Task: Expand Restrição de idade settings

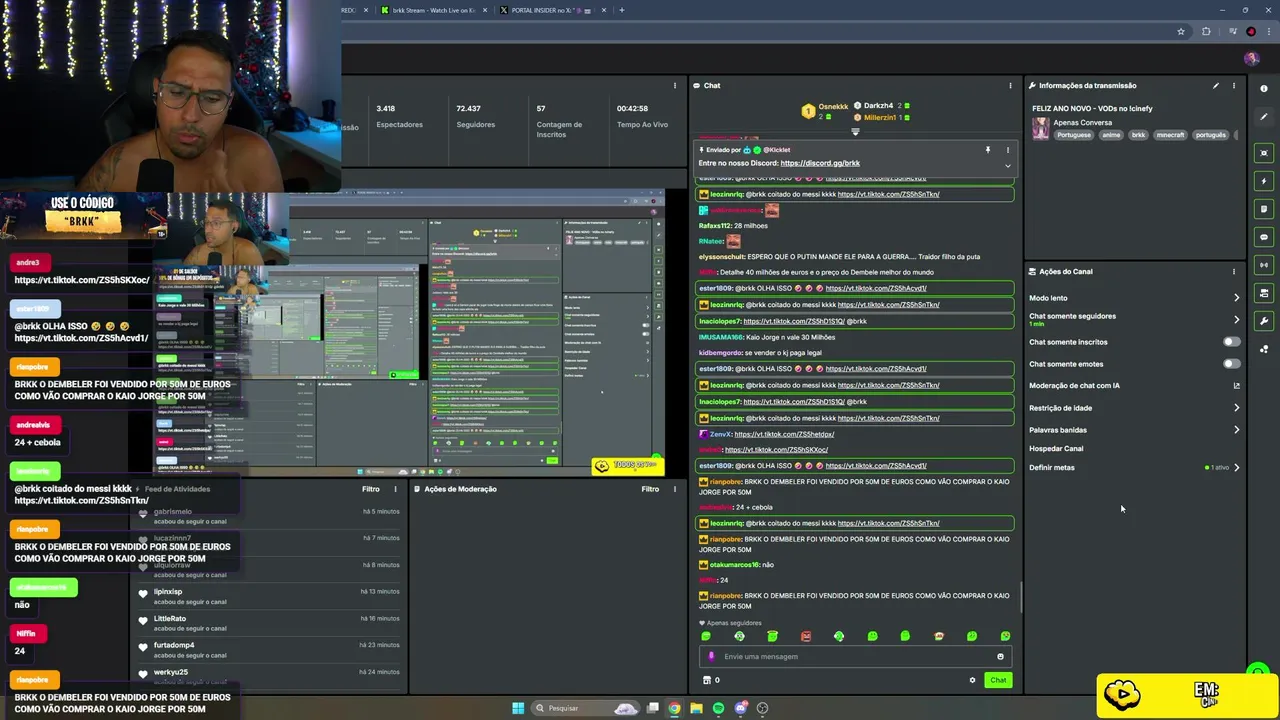Action: point(1236,408)
